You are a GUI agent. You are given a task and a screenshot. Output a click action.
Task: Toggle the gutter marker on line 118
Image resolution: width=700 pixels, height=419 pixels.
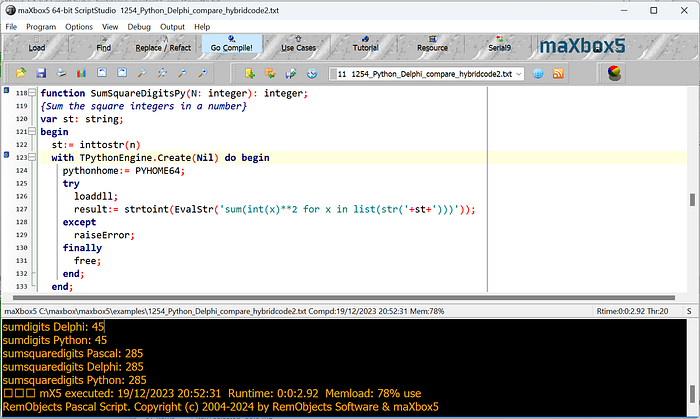click(x=6, y=91)
